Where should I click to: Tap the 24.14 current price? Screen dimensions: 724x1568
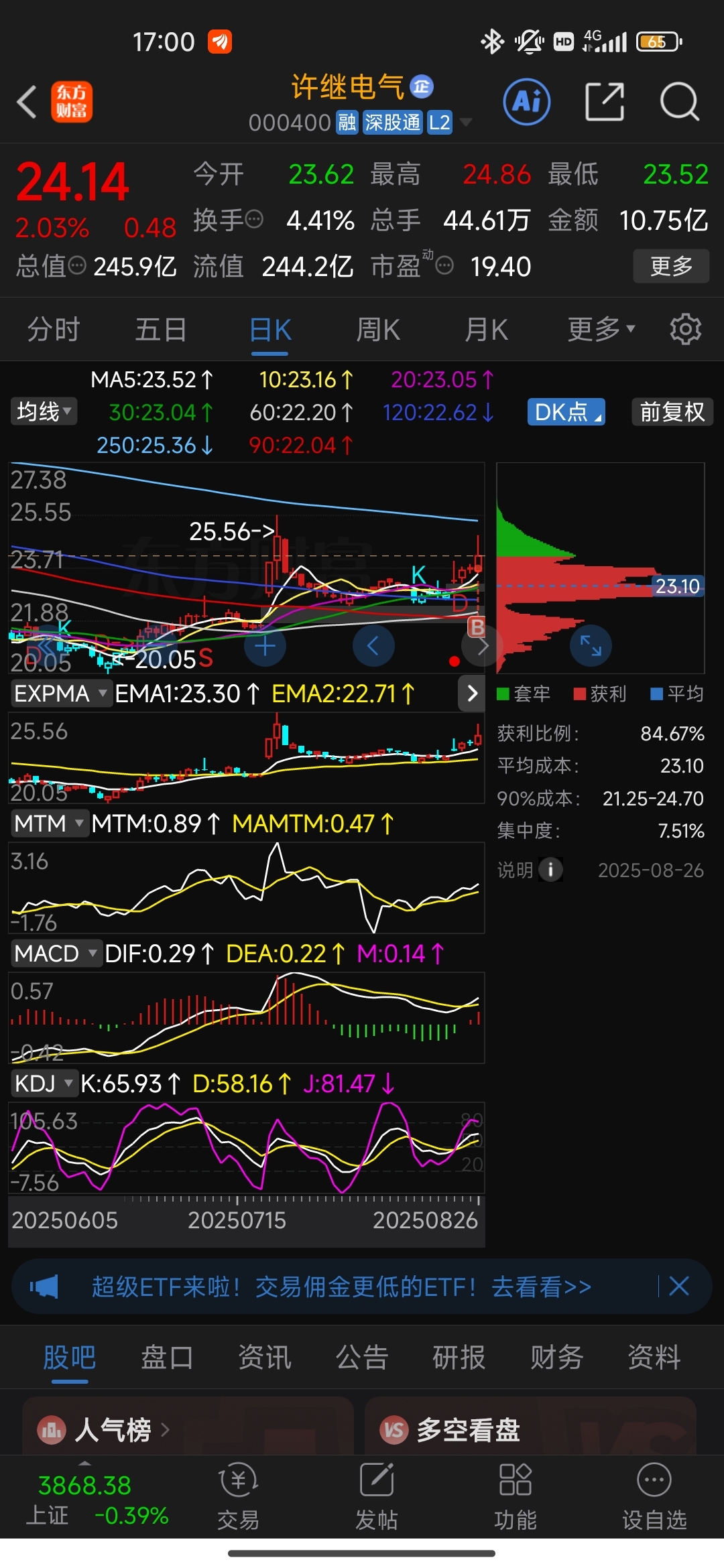coord(72,182)
